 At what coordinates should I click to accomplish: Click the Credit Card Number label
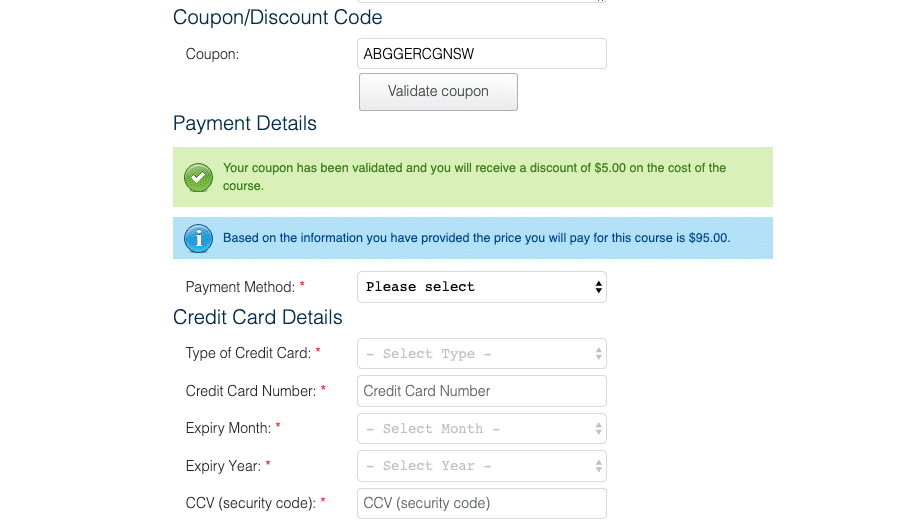tap(250, 391)
